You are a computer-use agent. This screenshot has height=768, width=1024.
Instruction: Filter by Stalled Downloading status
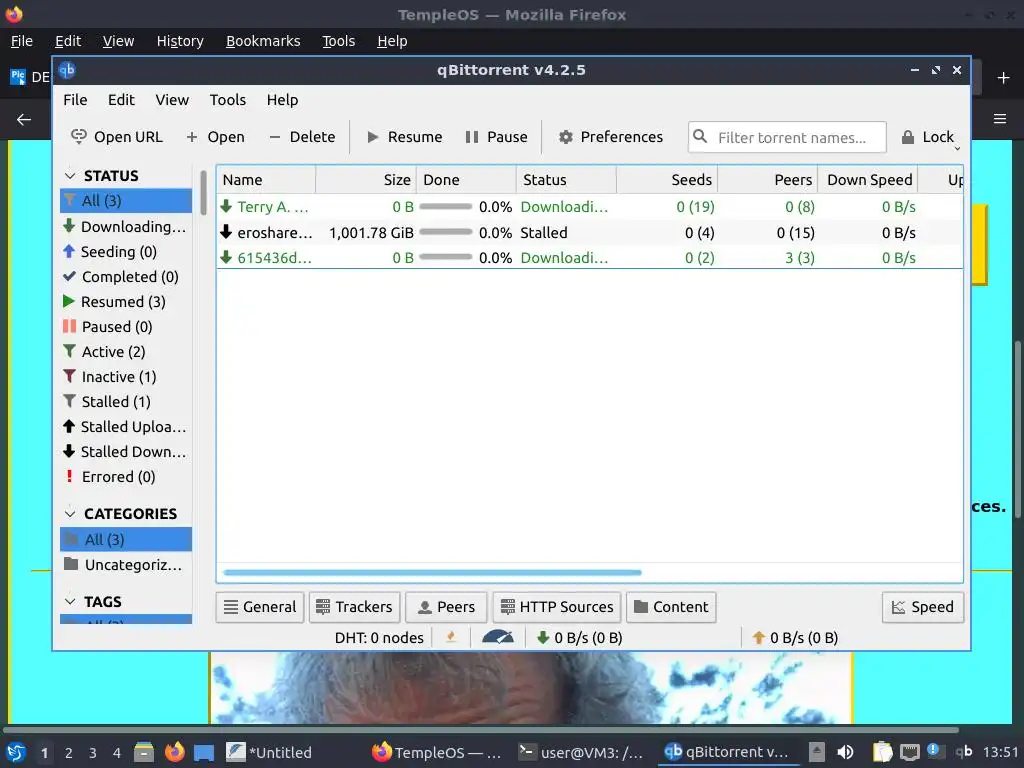point(126,452)
